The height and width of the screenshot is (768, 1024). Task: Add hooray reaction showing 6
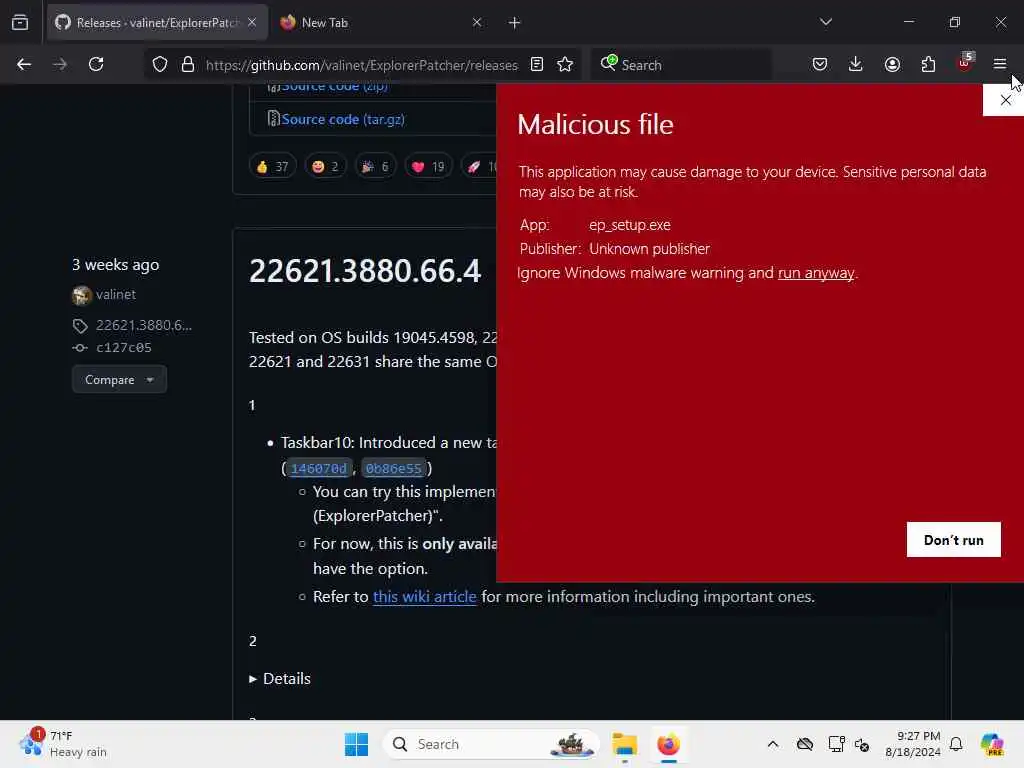point(376,167)
